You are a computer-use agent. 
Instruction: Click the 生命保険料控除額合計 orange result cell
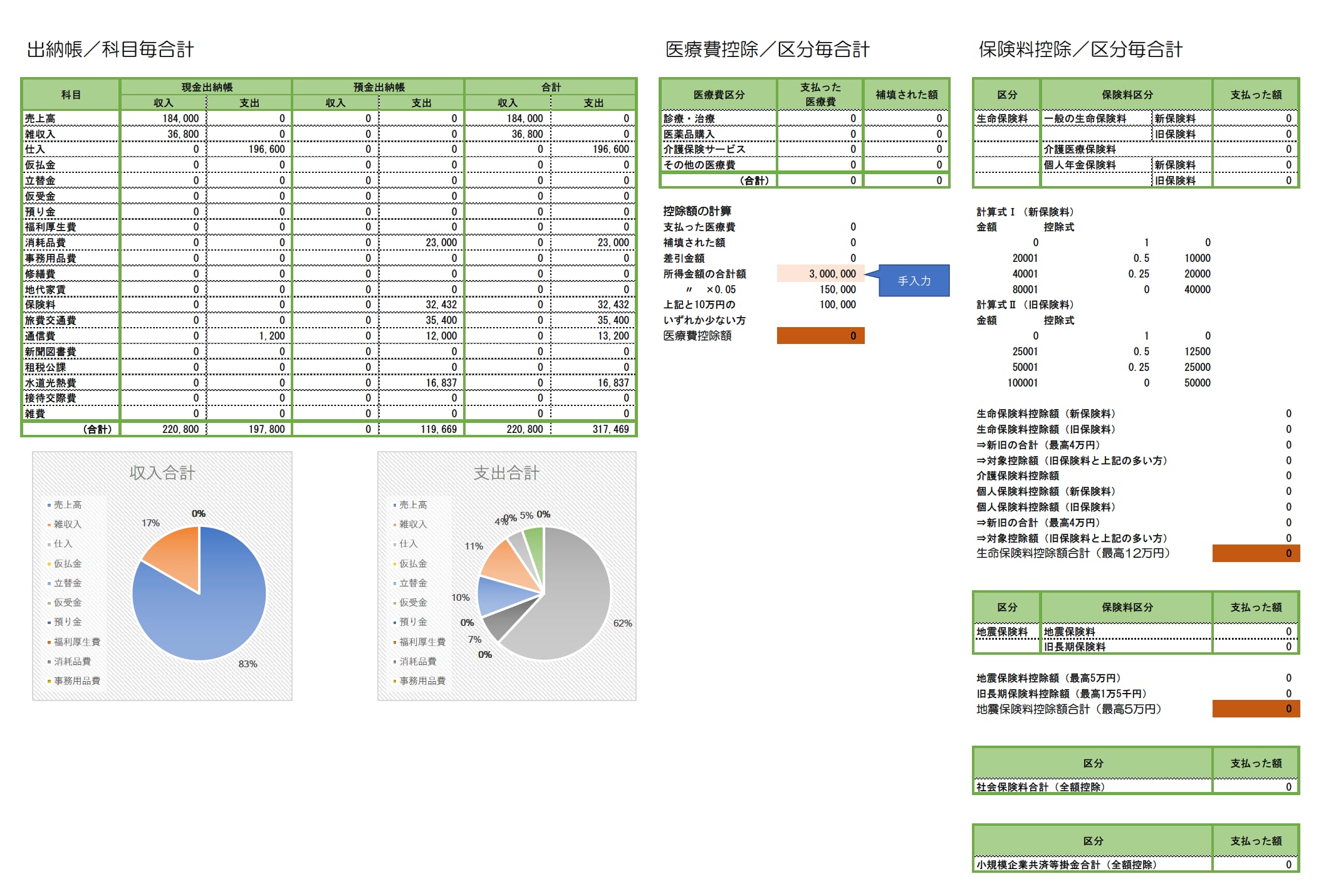tap(1255, 553)
